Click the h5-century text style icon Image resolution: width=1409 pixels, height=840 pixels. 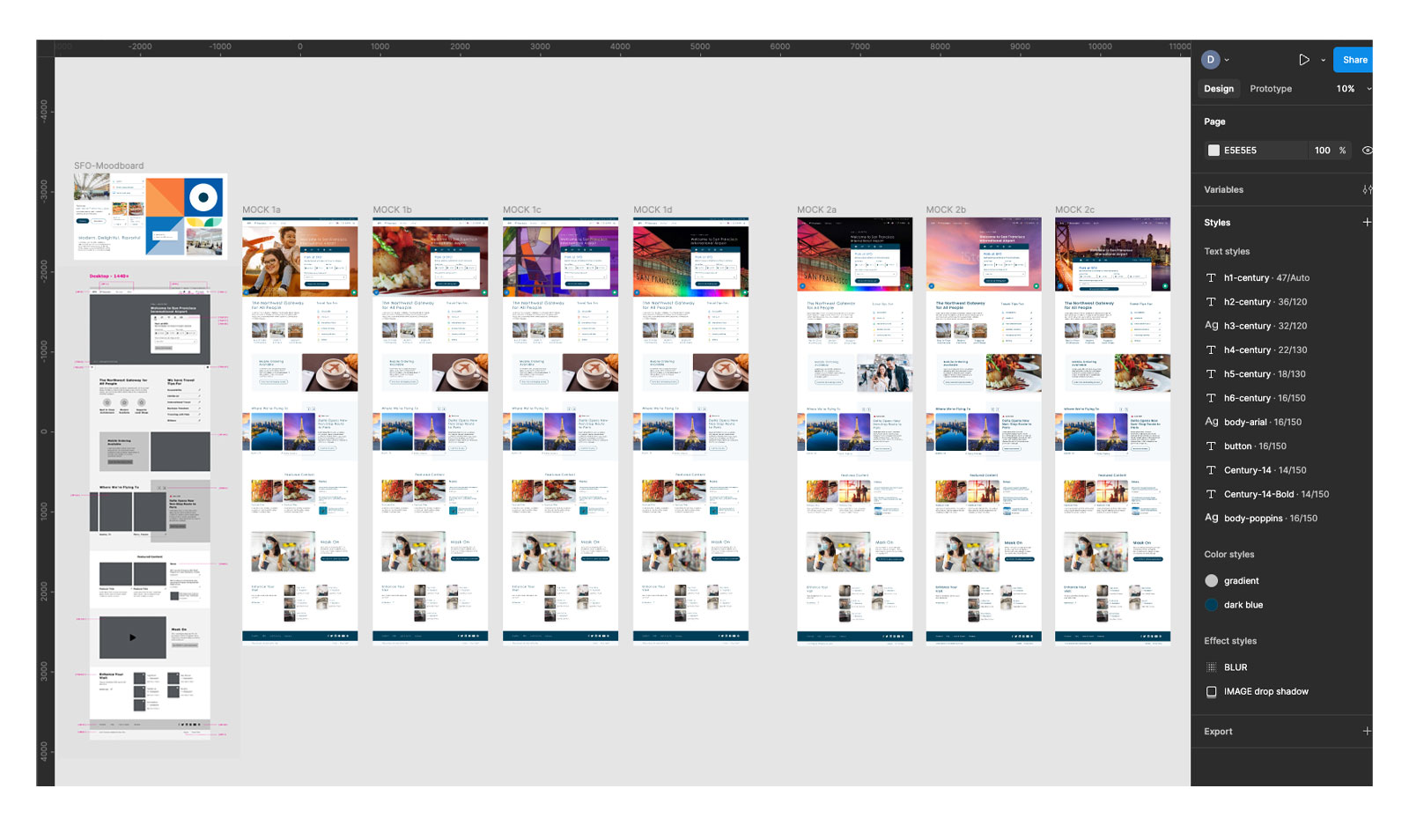click(x=1212, y=374)
